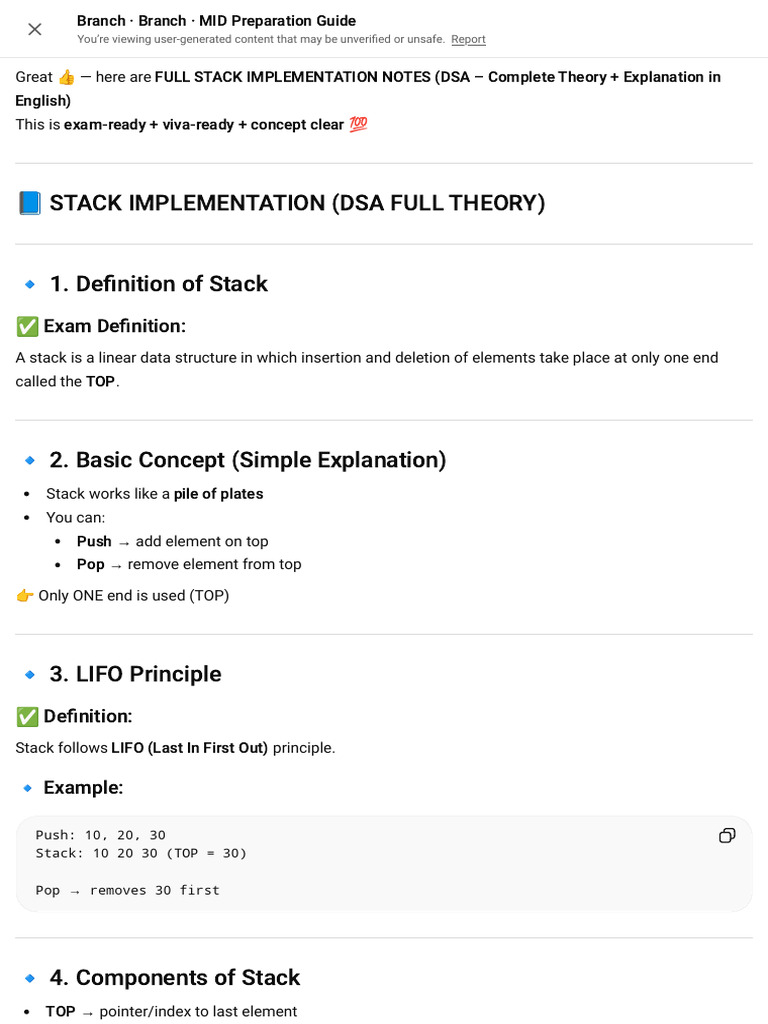Click the bold LIFO (Last In First Out) text
The width and height of the screenshot is (768, 1024).
[189, 748]
